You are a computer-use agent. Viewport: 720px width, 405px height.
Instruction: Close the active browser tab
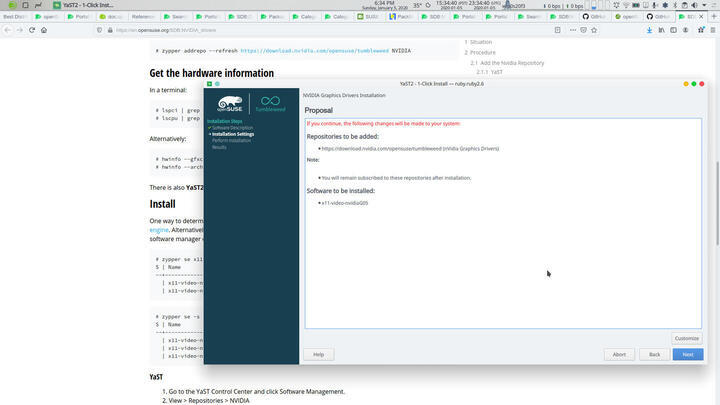pyautogui.click(x=701, y=17)
